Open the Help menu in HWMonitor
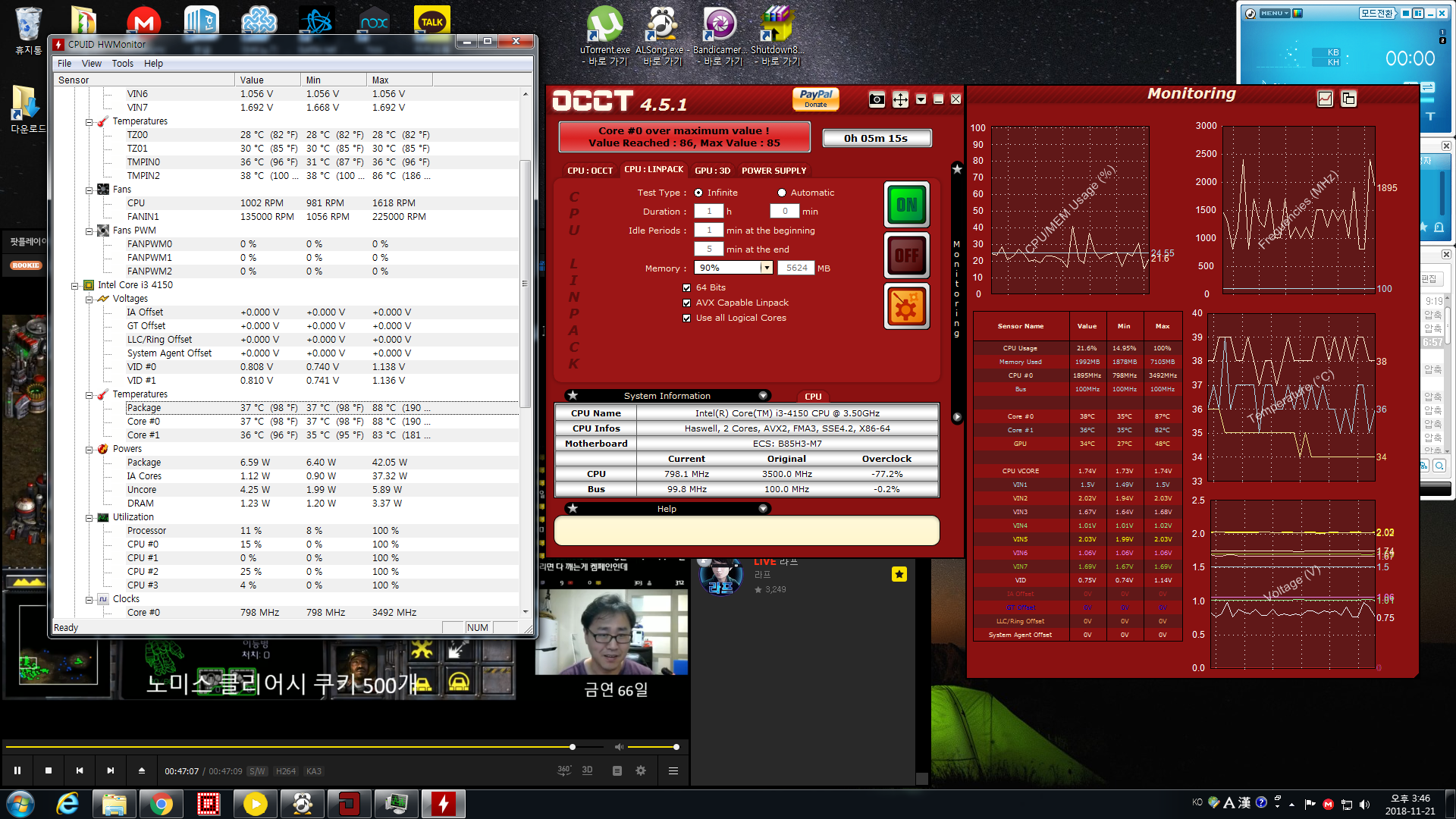 (154, 64)
